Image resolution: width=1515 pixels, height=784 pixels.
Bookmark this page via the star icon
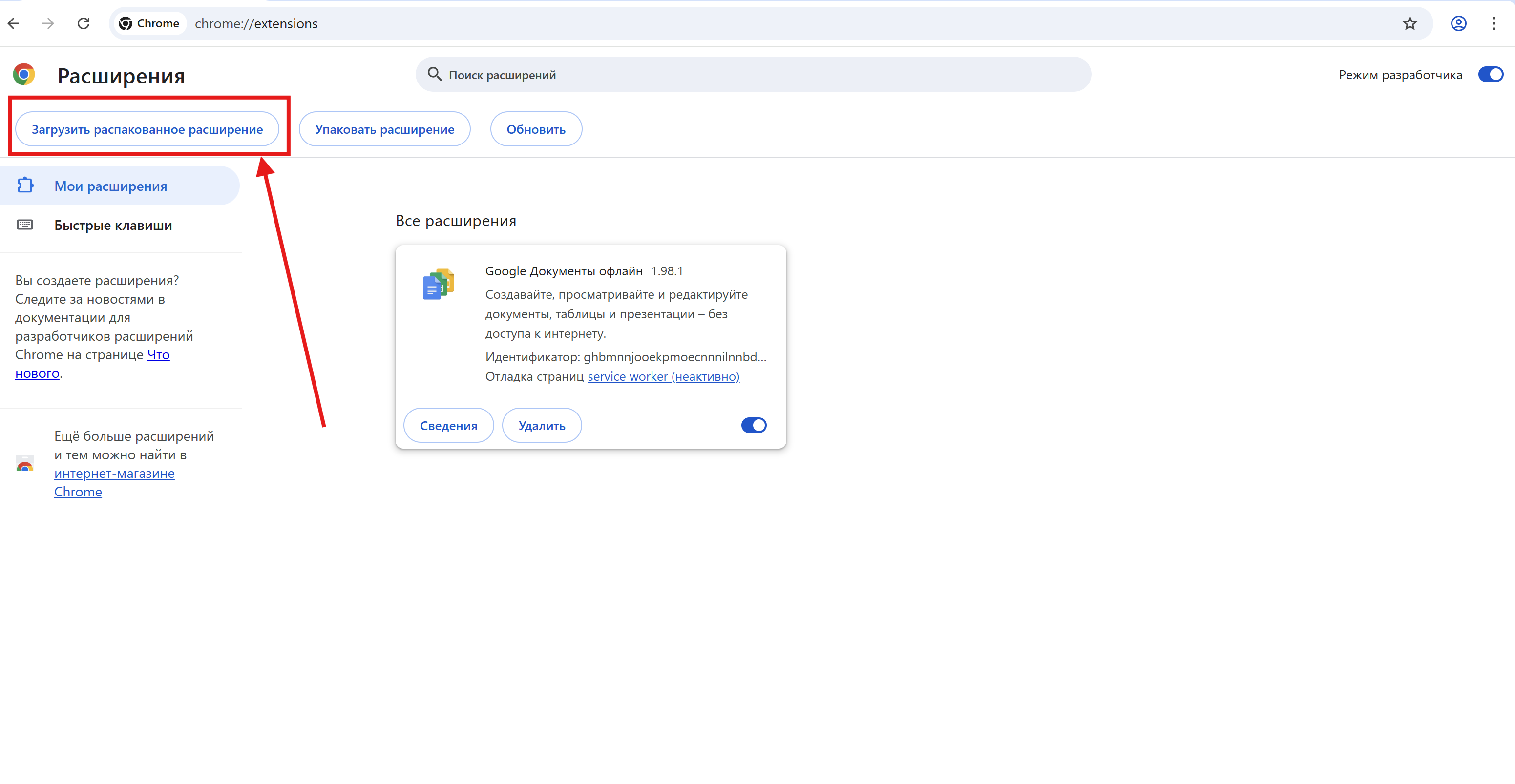[x=1410, y=23]
